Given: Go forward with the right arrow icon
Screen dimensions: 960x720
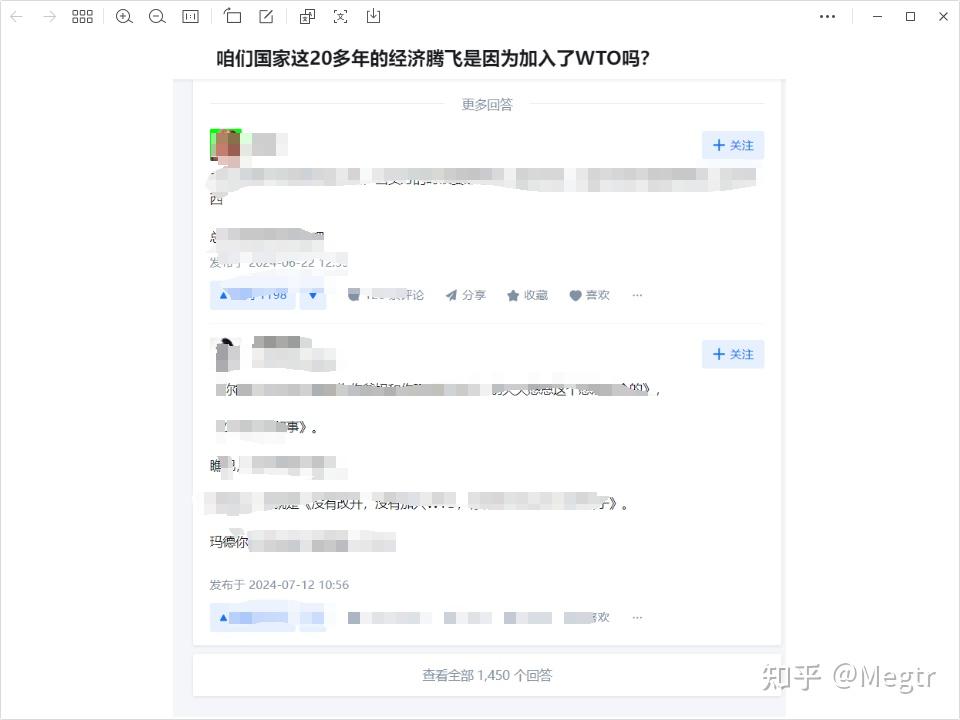Looking at the screenshot, I should (x=50, y=17).
